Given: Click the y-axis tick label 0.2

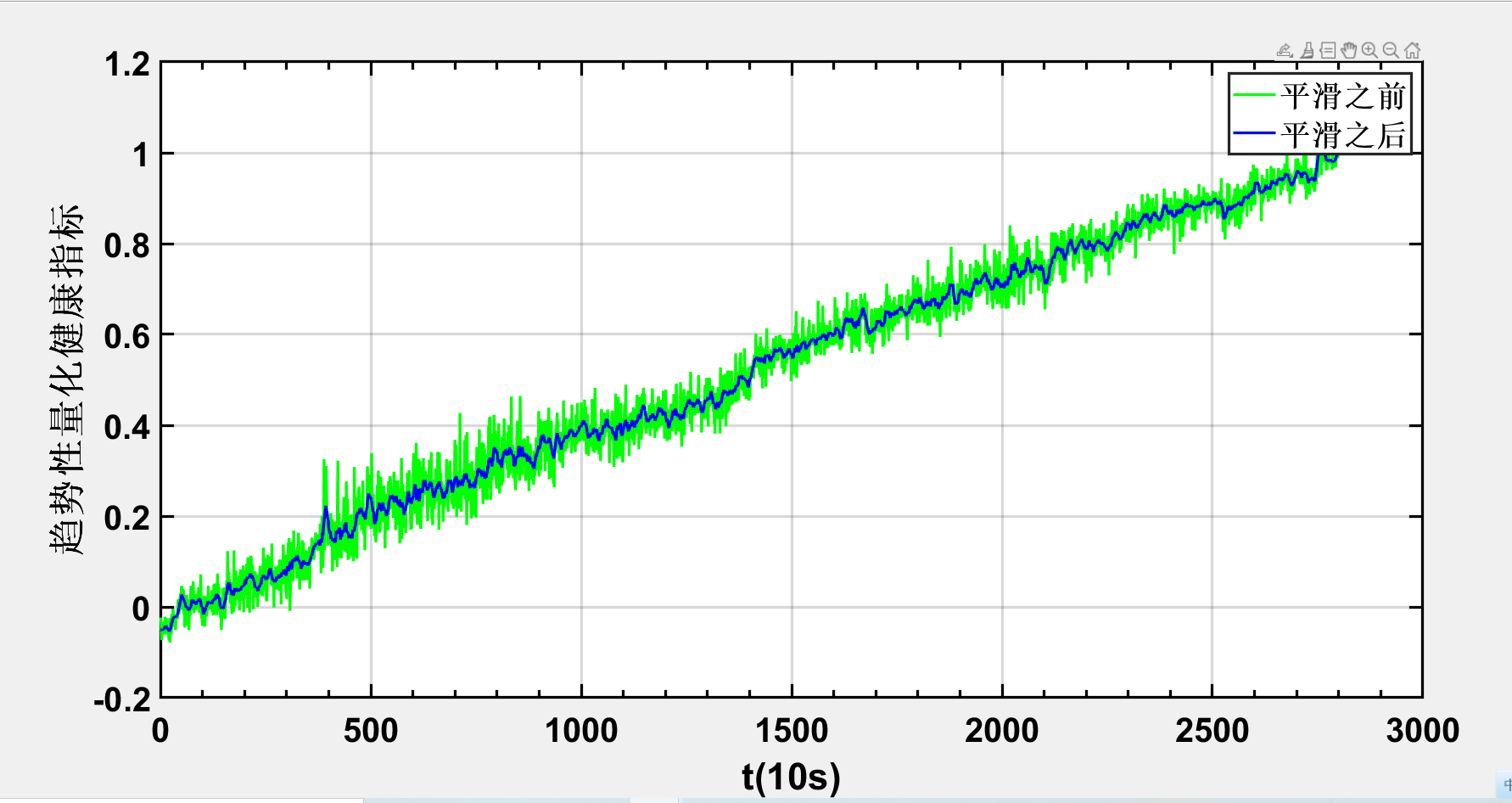Looking at the screenshot, I should 127,519.
